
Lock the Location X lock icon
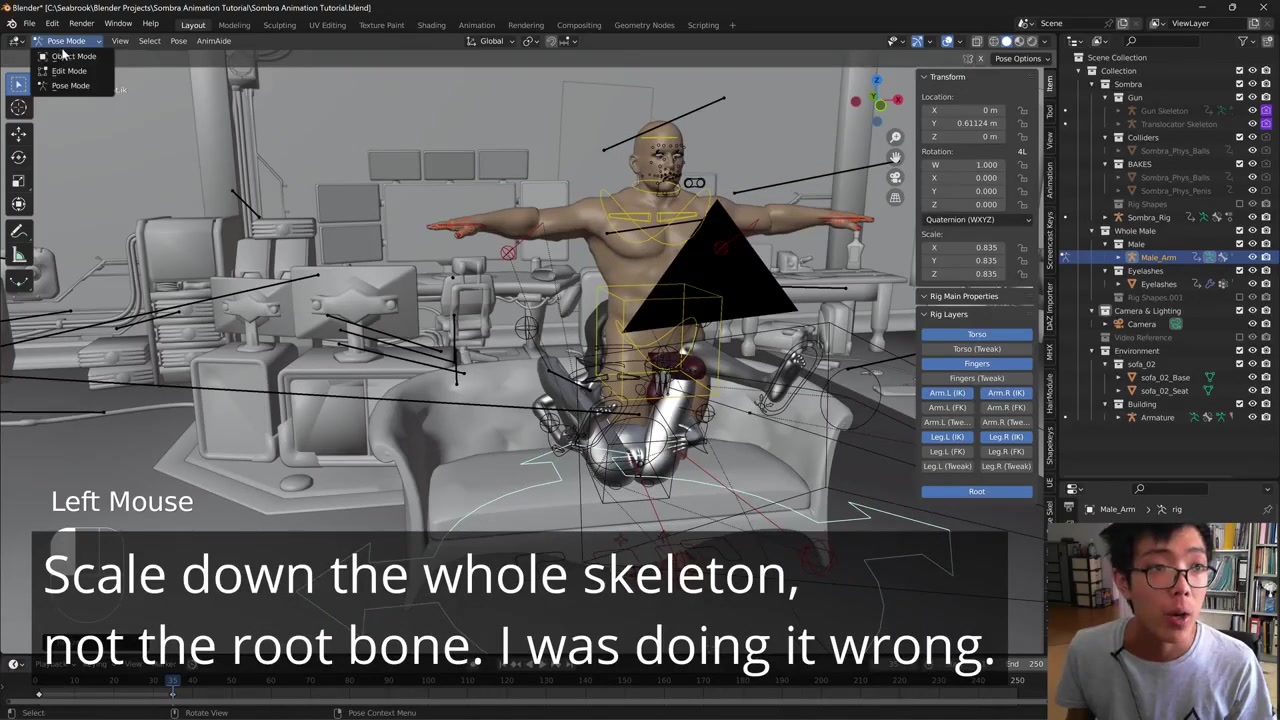pos(1023,110)
